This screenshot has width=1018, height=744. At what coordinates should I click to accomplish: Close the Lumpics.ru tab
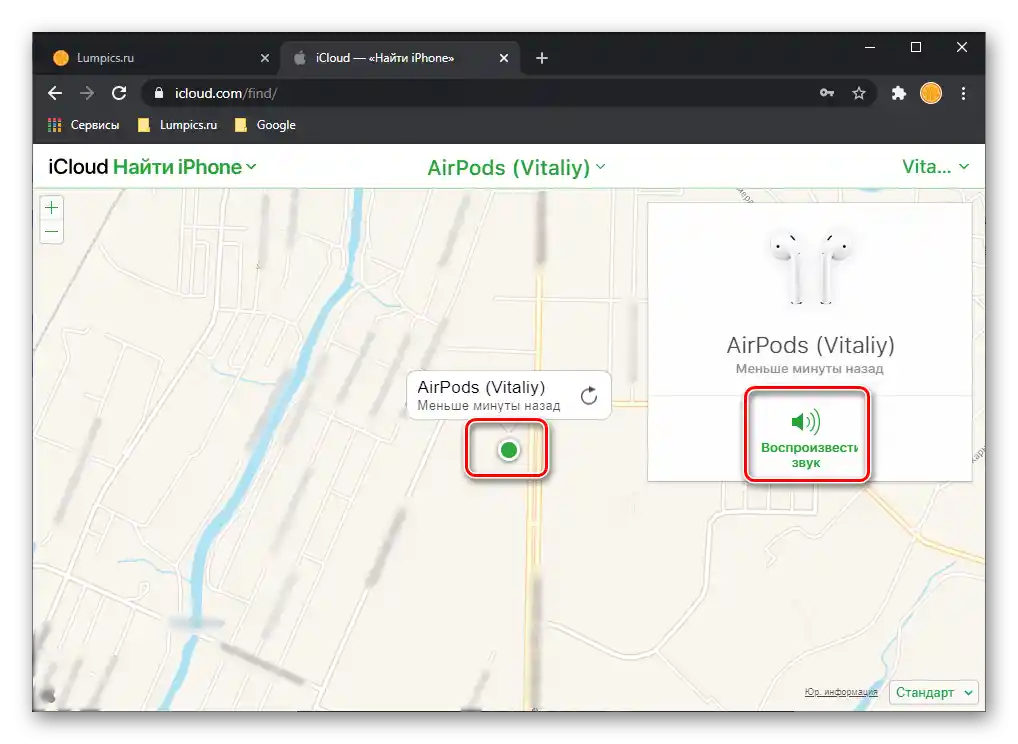pos(265,58)
